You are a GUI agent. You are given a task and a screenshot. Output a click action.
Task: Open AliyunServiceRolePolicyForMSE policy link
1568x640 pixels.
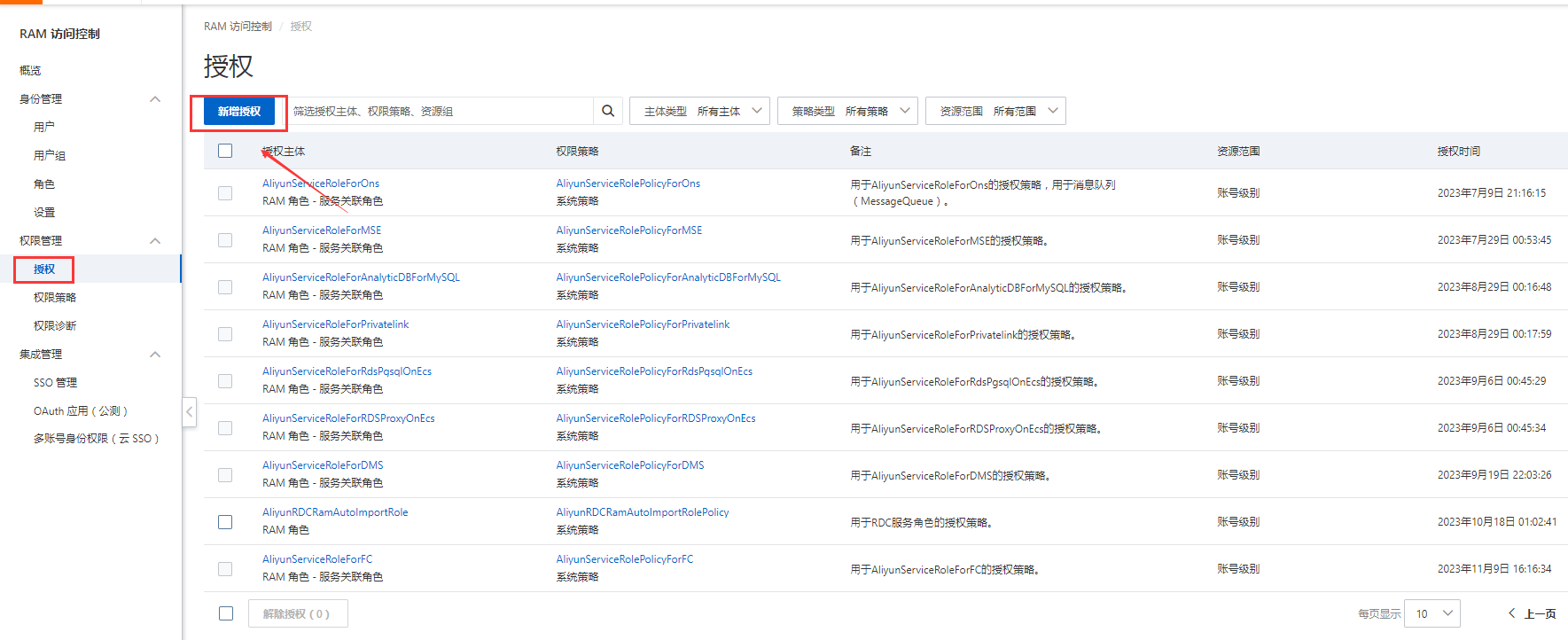tap(629, 230)
